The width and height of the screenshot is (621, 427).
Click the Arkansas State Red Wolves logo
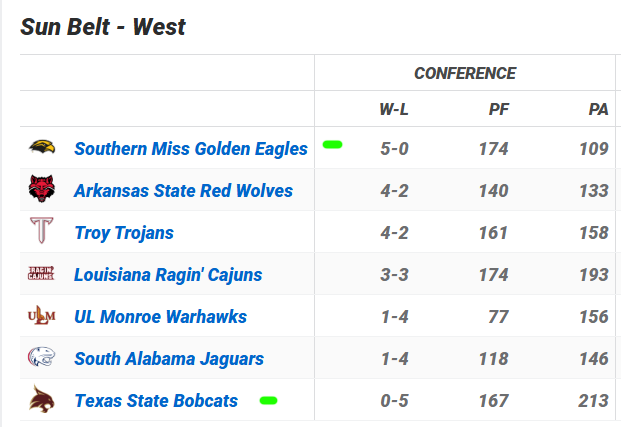pyautogui.click(x=42, y=190)
